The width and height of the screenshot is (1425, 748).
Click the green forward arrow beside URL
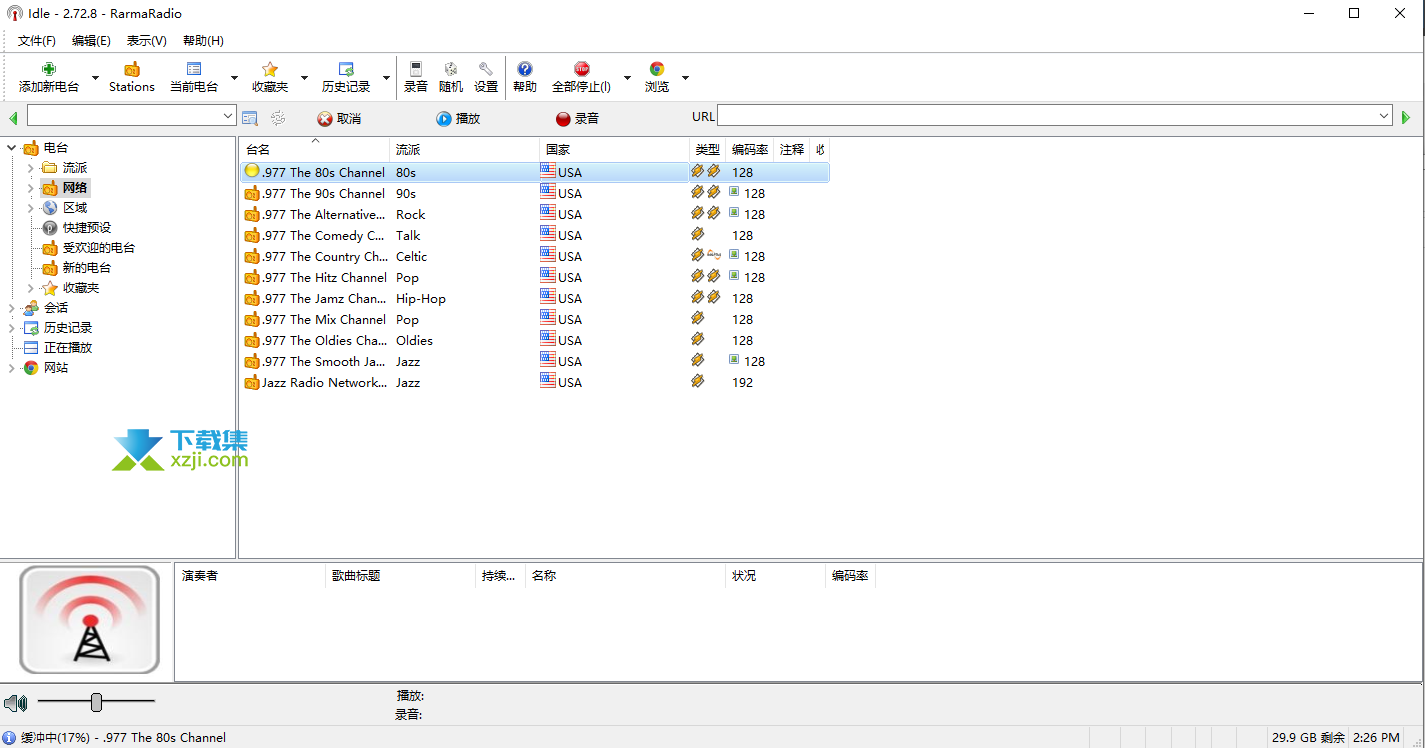(1406, 118)
